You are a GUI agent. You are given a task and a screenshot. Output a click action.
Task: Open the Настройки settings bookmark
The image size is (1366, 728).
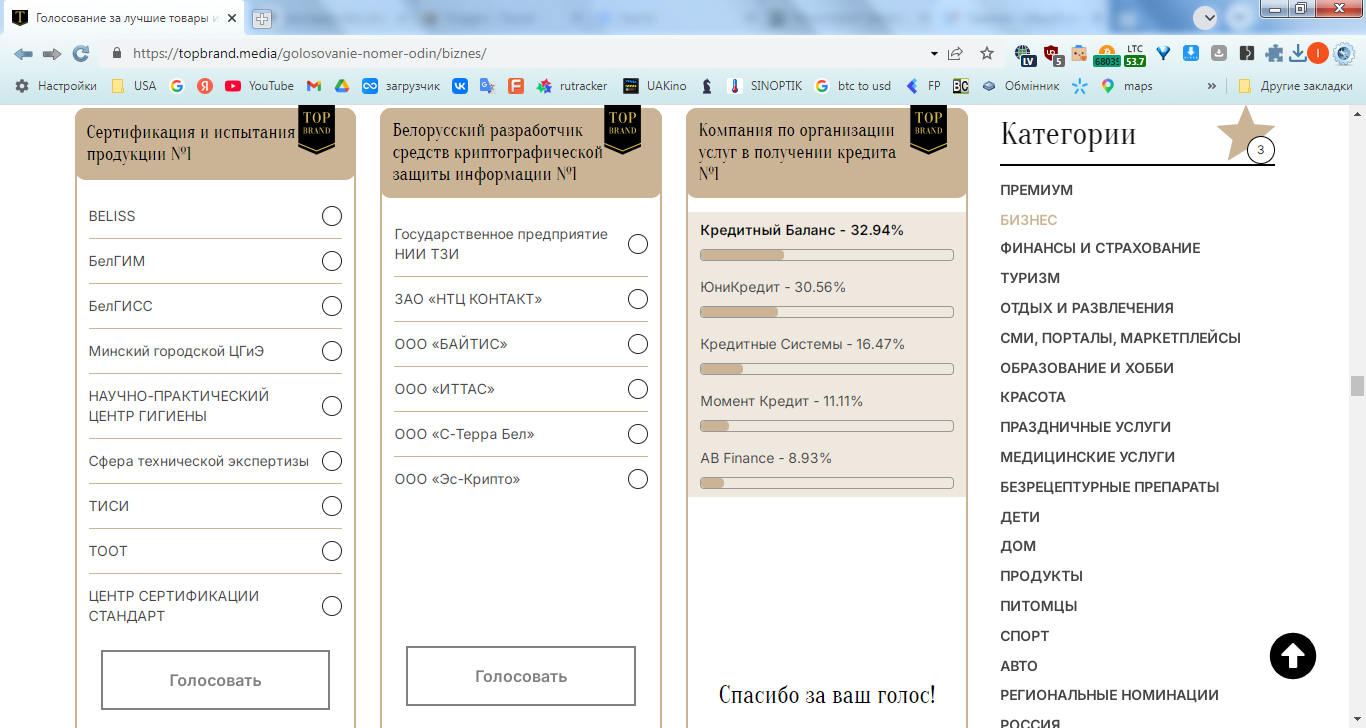coord(56,86)
